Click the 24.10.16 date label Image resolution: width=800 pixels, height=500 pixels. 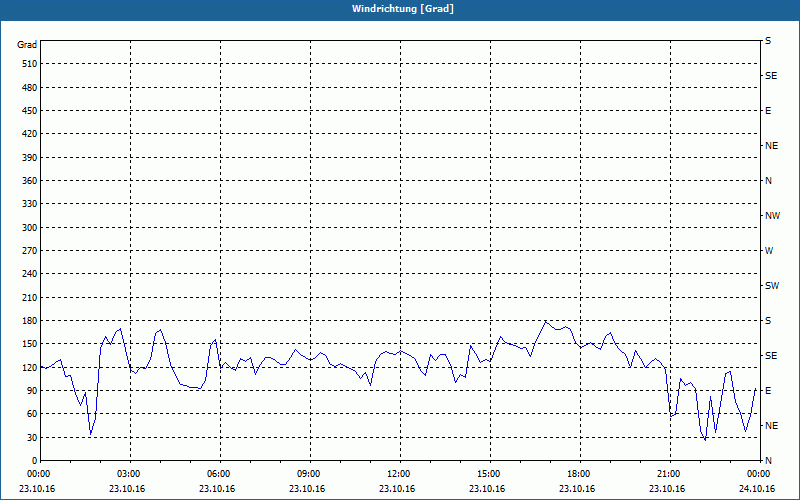pyautogui.click(x=757, y=489)
